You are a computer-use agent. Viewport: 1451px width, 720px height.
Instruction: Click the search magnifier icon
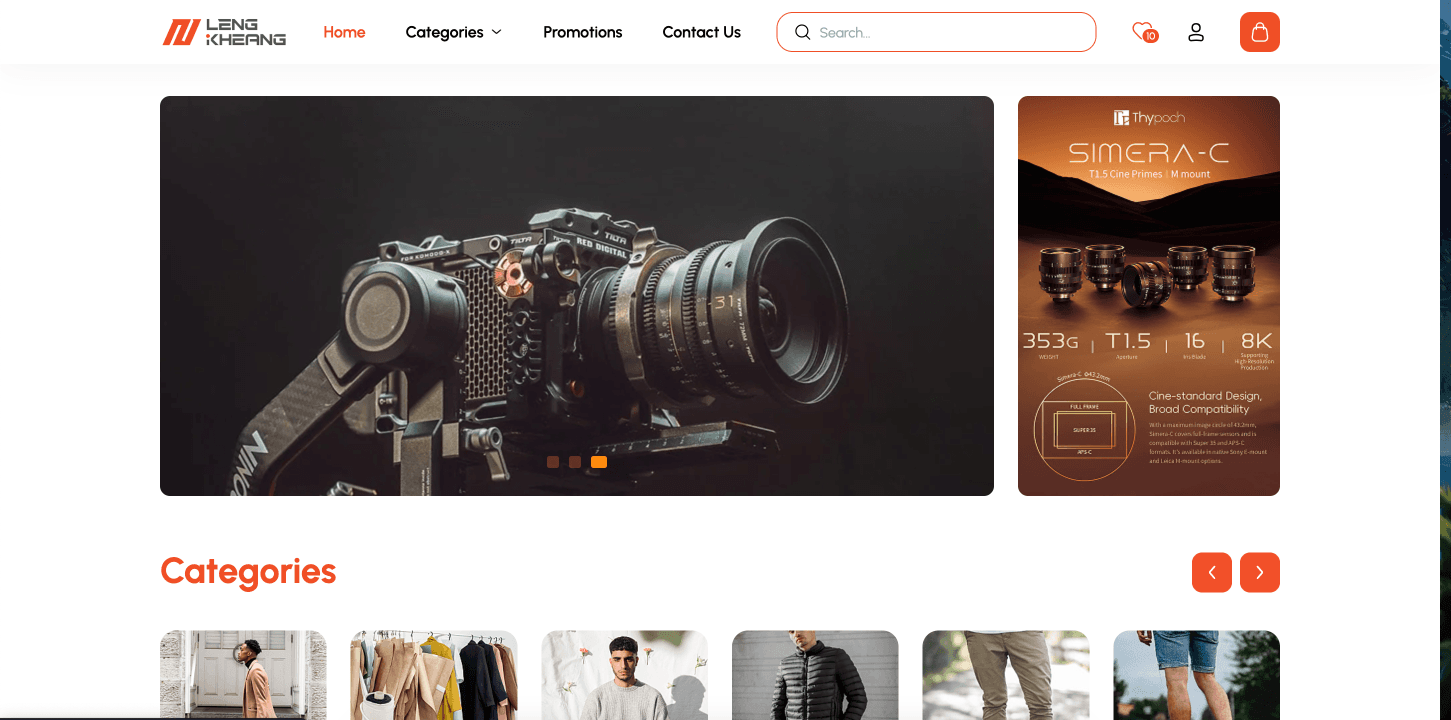coord(802,32)
